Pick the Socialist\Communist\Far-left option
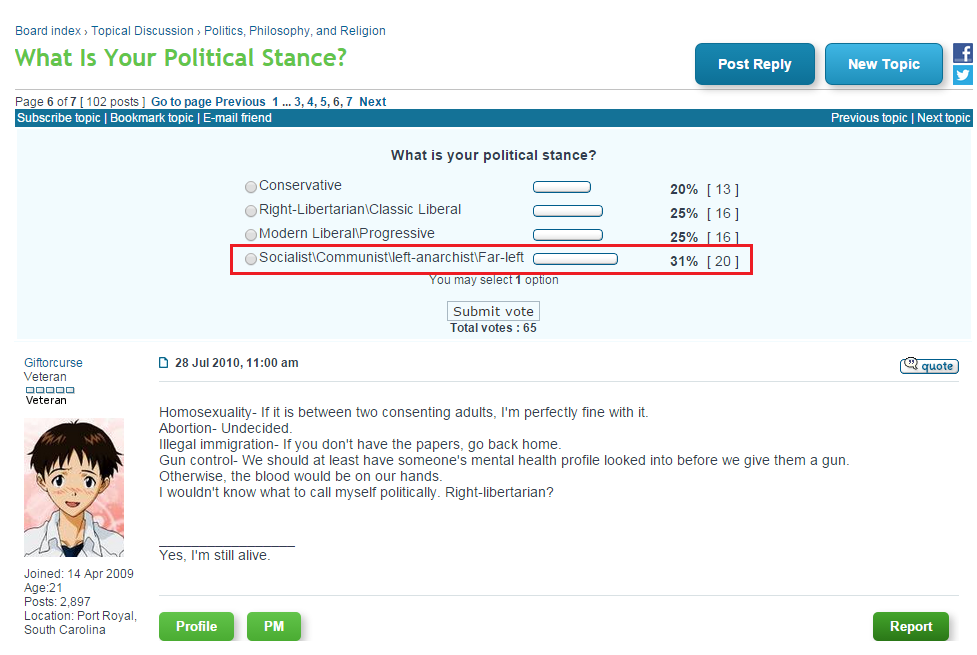 (251, 259)
